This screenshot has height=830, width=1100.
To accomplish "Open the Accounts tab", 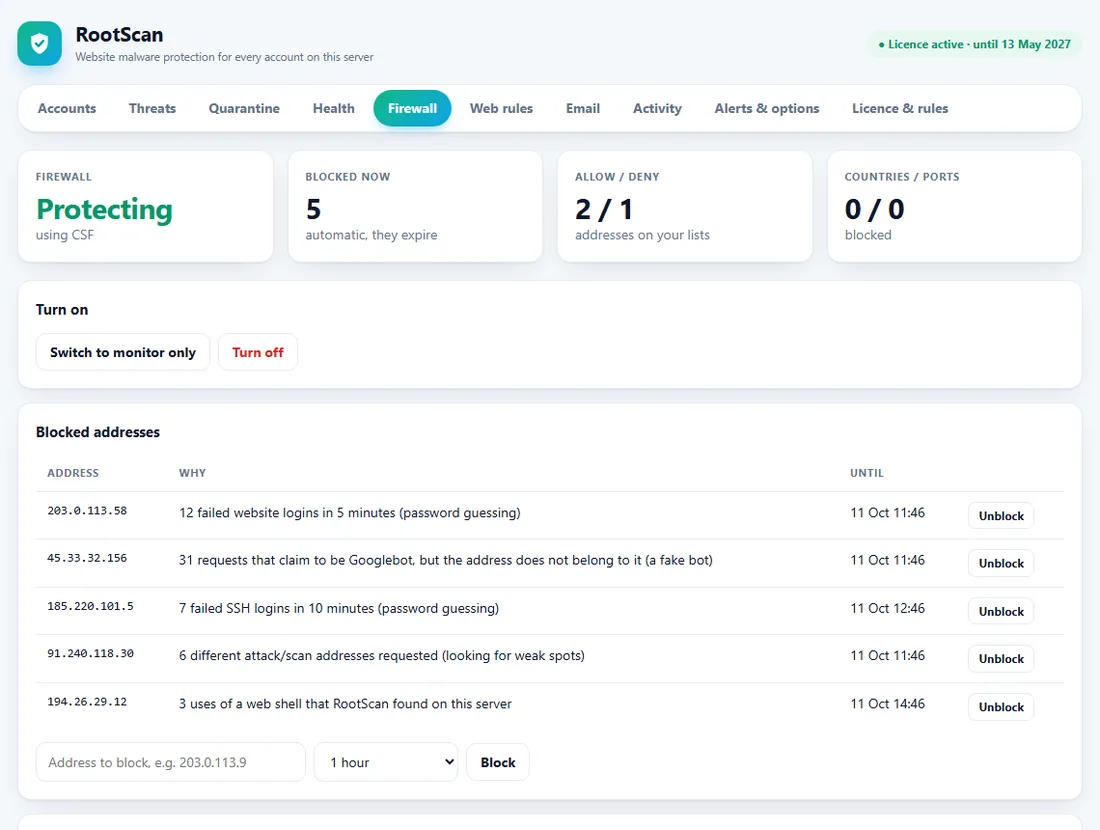I will (x=67, y=109).
